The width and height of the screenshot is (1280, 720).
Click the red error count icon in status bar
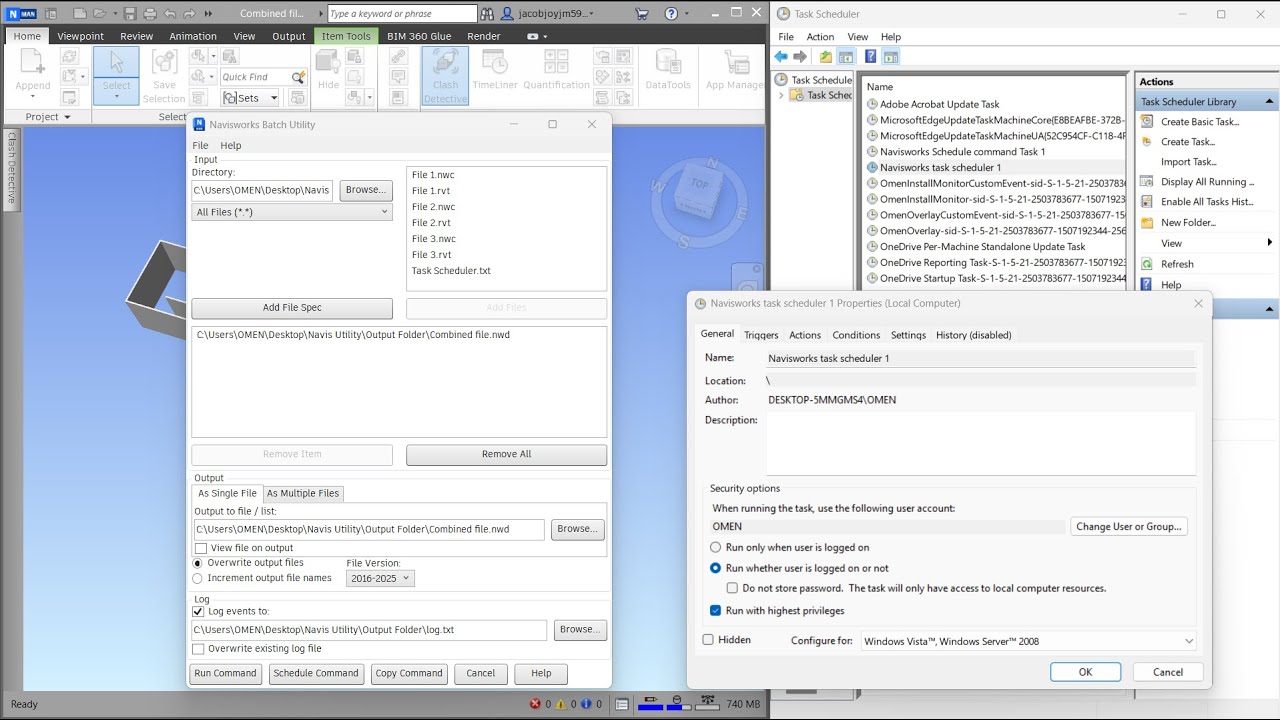coord(535,704)
